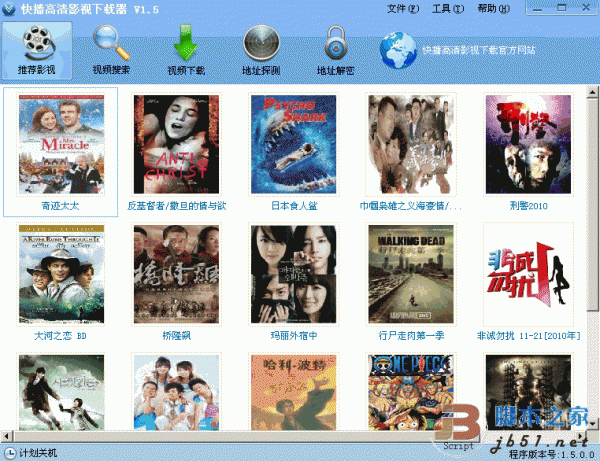Open 地址探测 radar tool
This screenshot has height=461, width=600.
tap(261, 51)
